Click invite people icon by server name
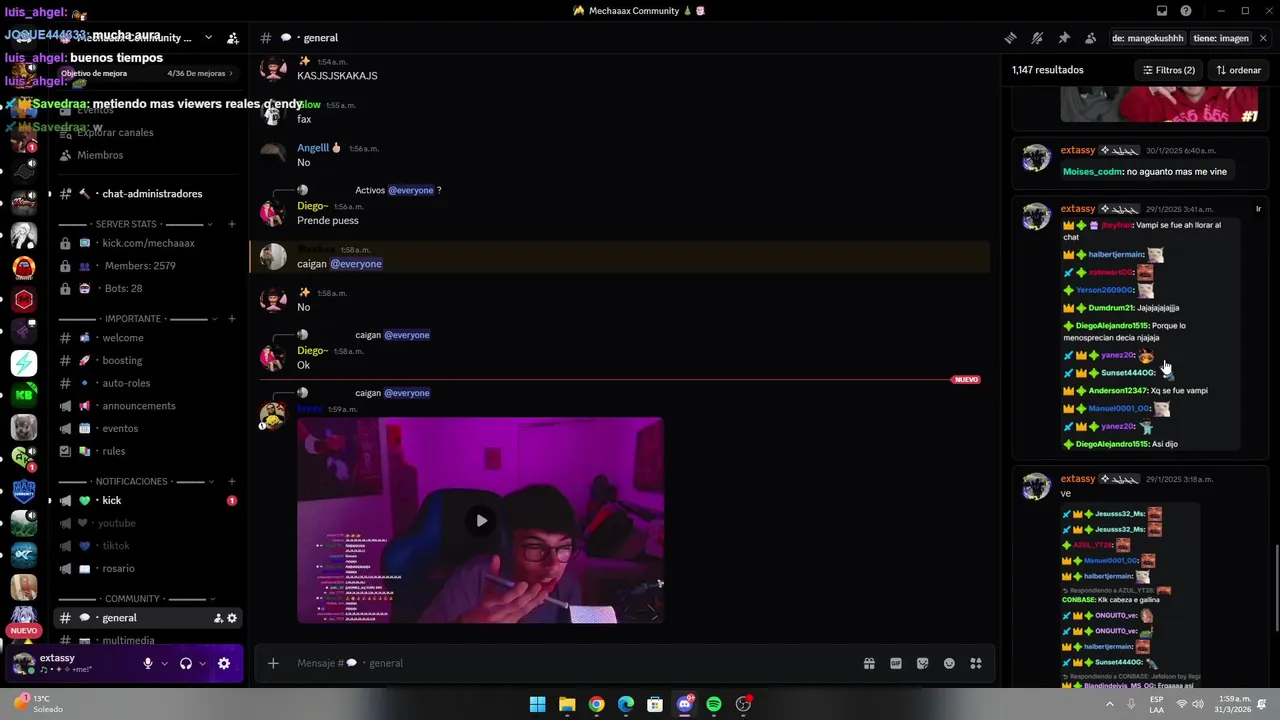Image resolution: width=1280 pixels, height=720 pixels. coord(232,38)
